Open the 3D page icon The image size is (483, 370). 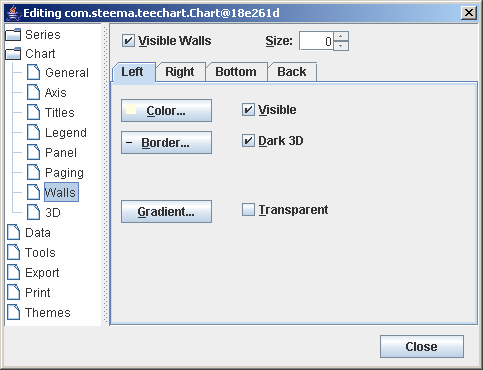(33, 212)
